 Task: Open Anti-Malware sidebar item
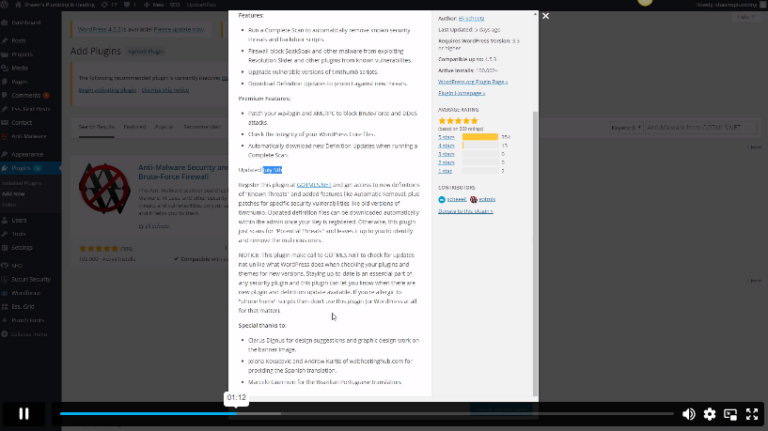(x=28, y=137)
